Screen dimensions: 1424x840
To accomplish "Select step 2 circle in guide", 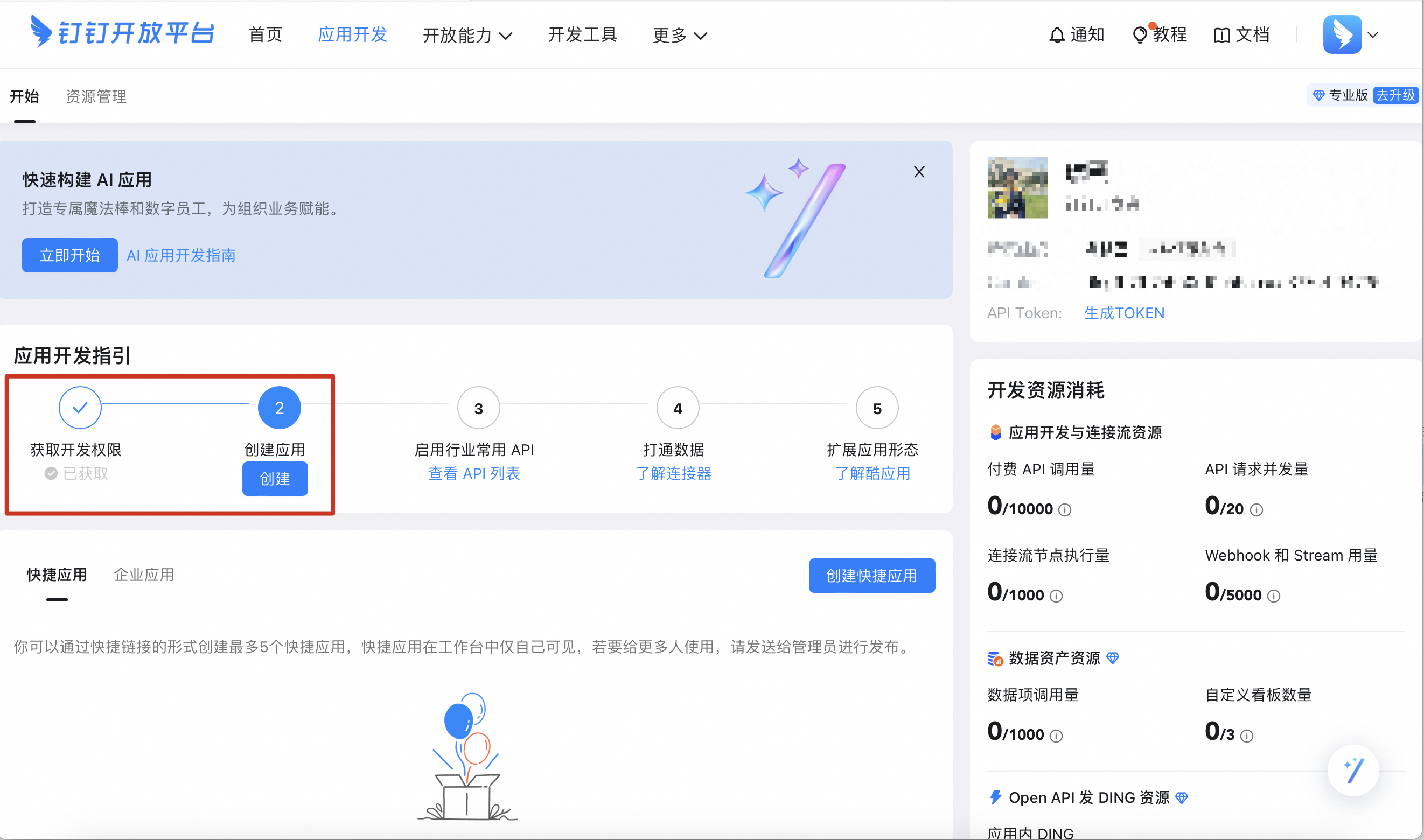I will 279,408.
